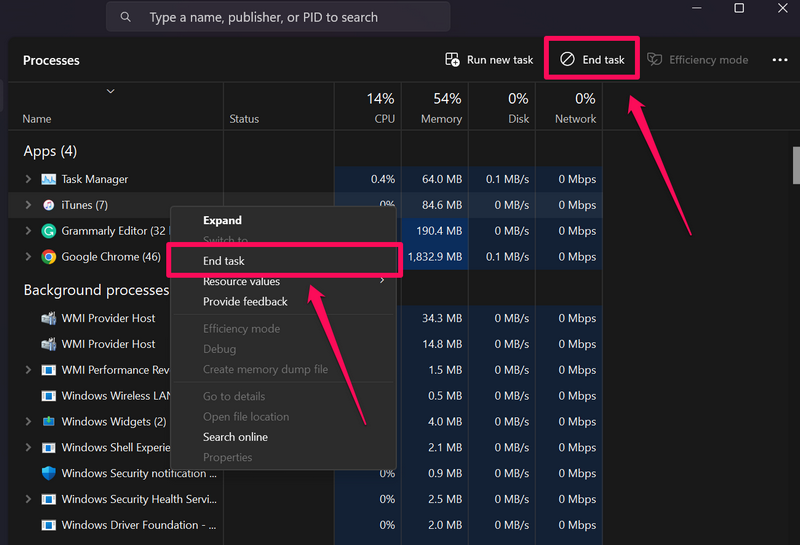The image size is (800, 545).
Task: Select End task in context menu
Action: (224, 261)
